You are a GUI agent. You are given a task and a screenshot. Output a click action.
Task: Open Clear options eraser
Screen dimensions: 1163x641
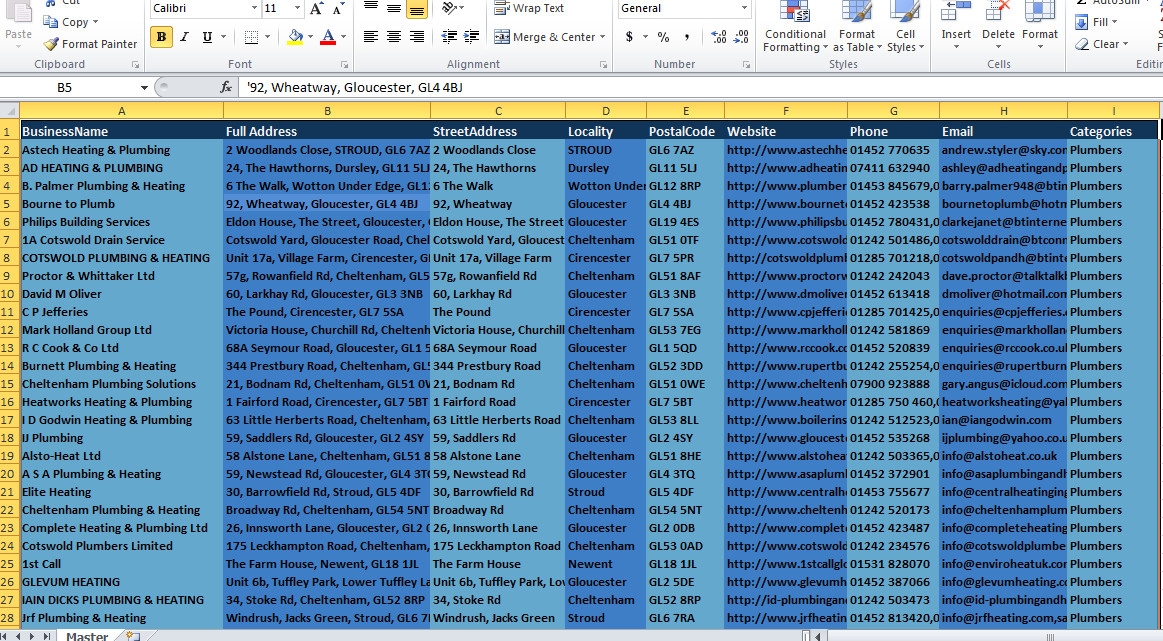(1101, 45)
